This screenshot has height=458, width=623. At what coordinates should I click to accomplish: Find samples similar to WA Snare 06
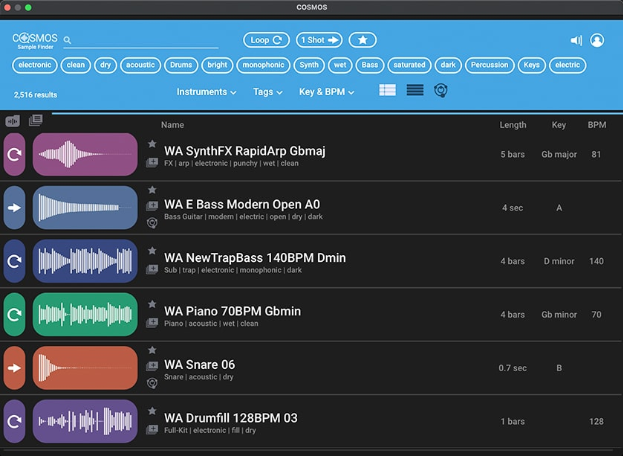click(152, 383)
